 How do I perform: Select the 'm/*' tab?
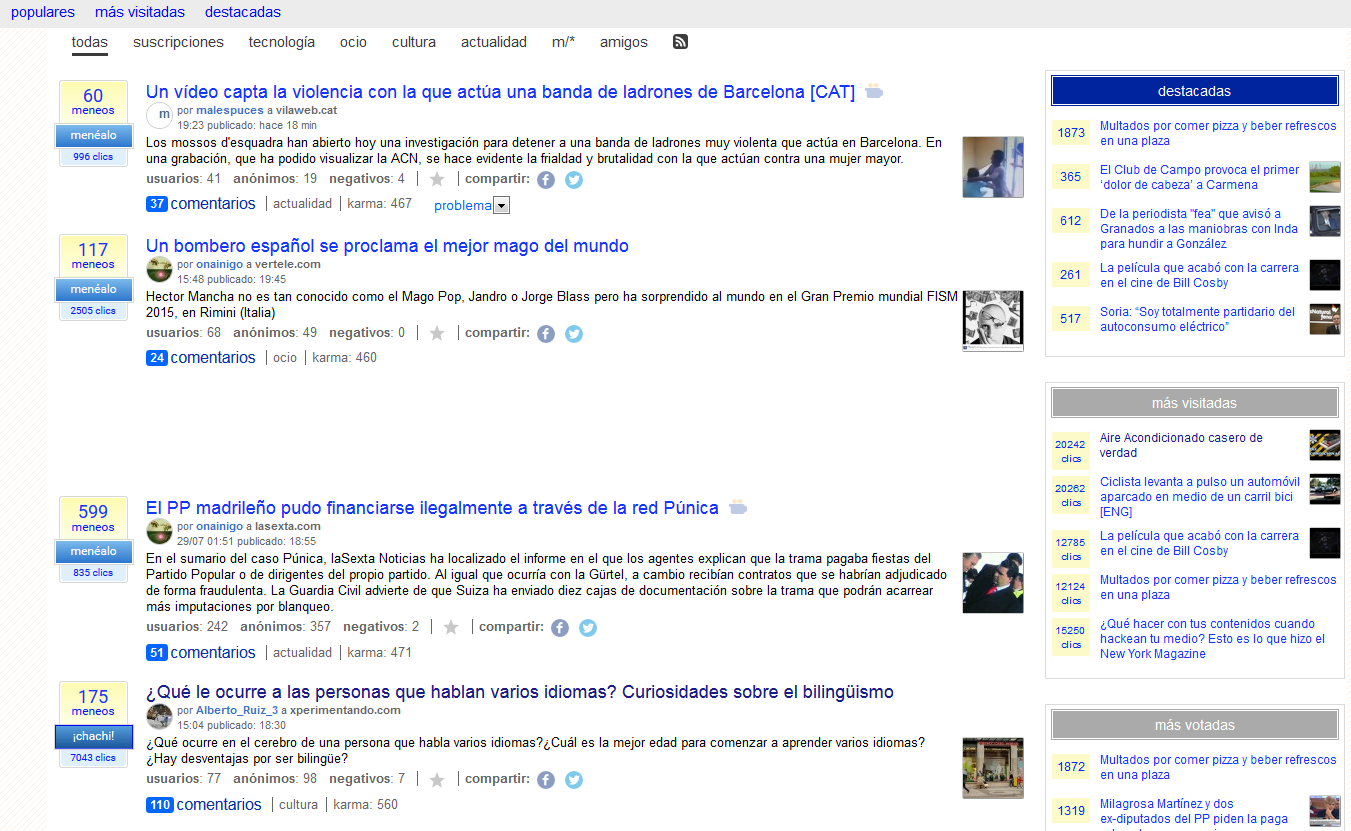563,42
